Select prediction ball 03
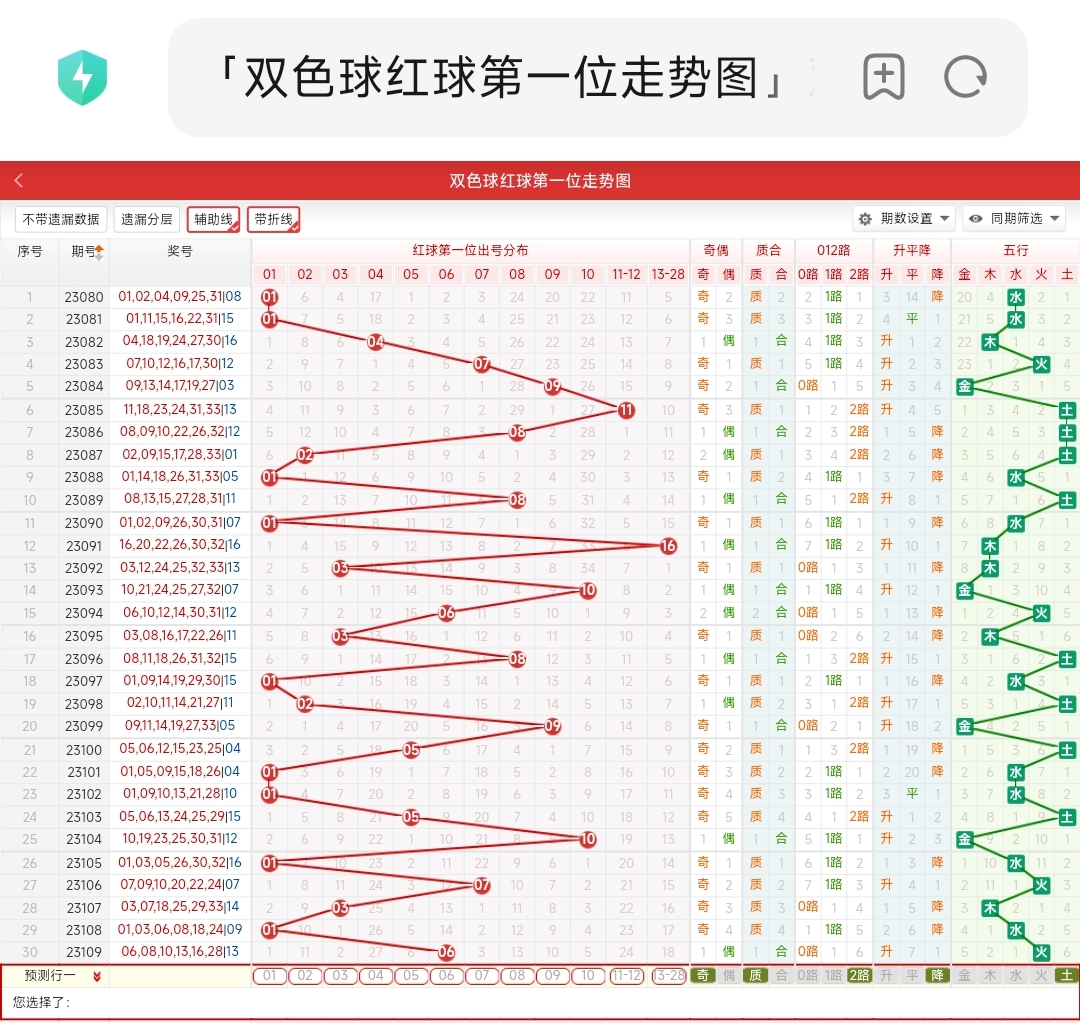 [340, 975]
